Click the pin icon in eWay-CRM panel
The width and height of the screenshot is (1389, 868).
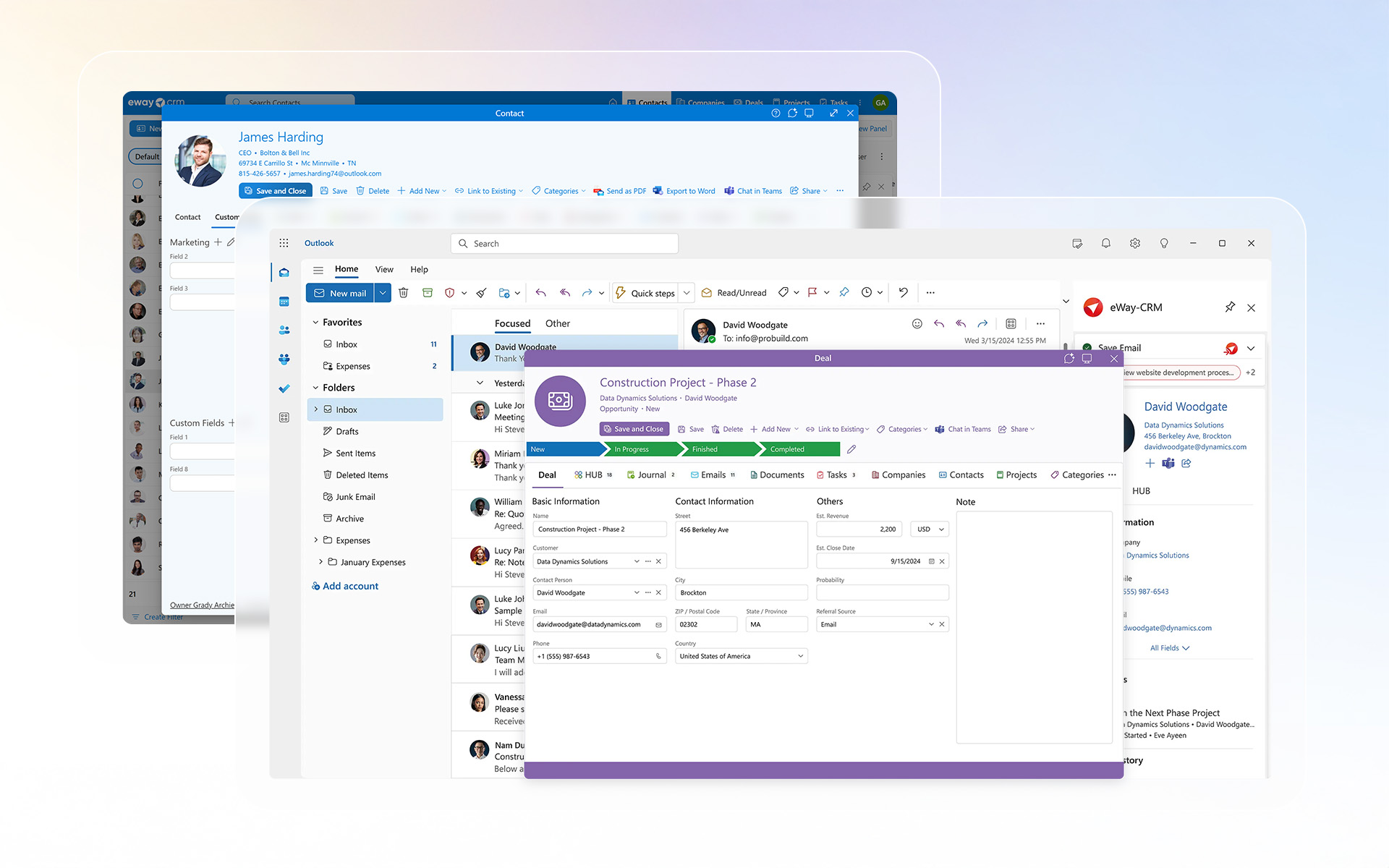pyautogui.click(x=1229, y=307)
